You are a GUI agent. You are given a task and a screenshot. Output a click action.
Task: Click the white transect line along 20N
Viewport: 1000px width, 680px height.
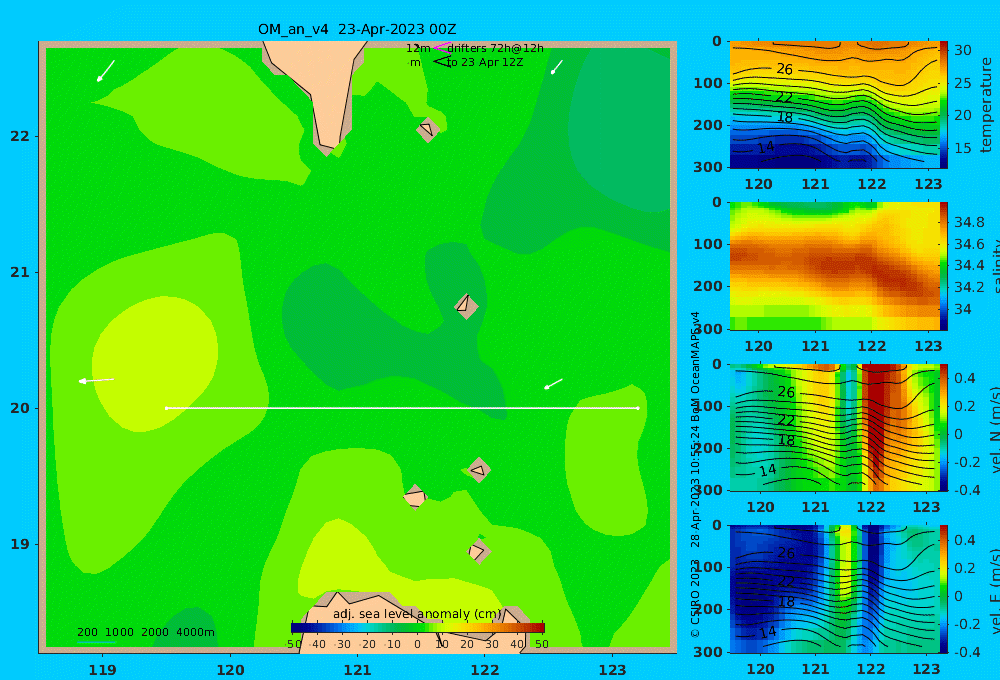click(x=402, y=408)
